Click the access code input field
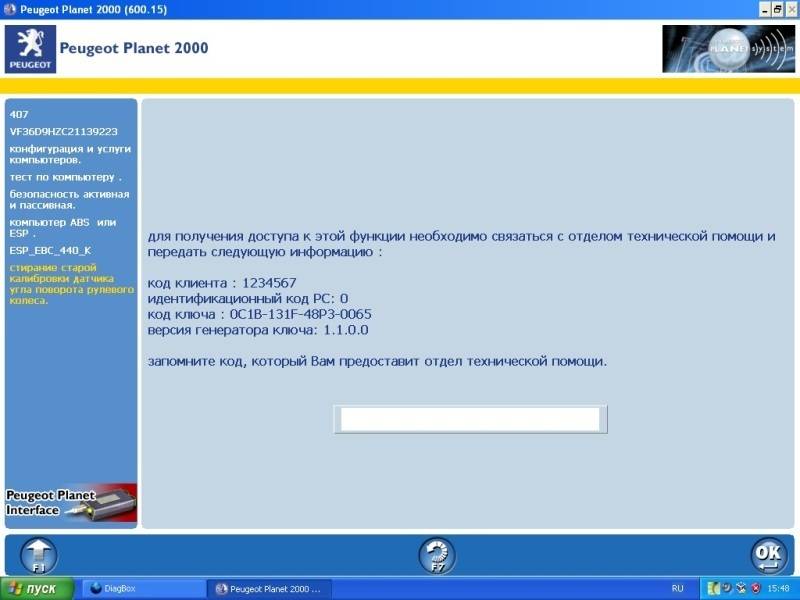 (x=469, y=419)
